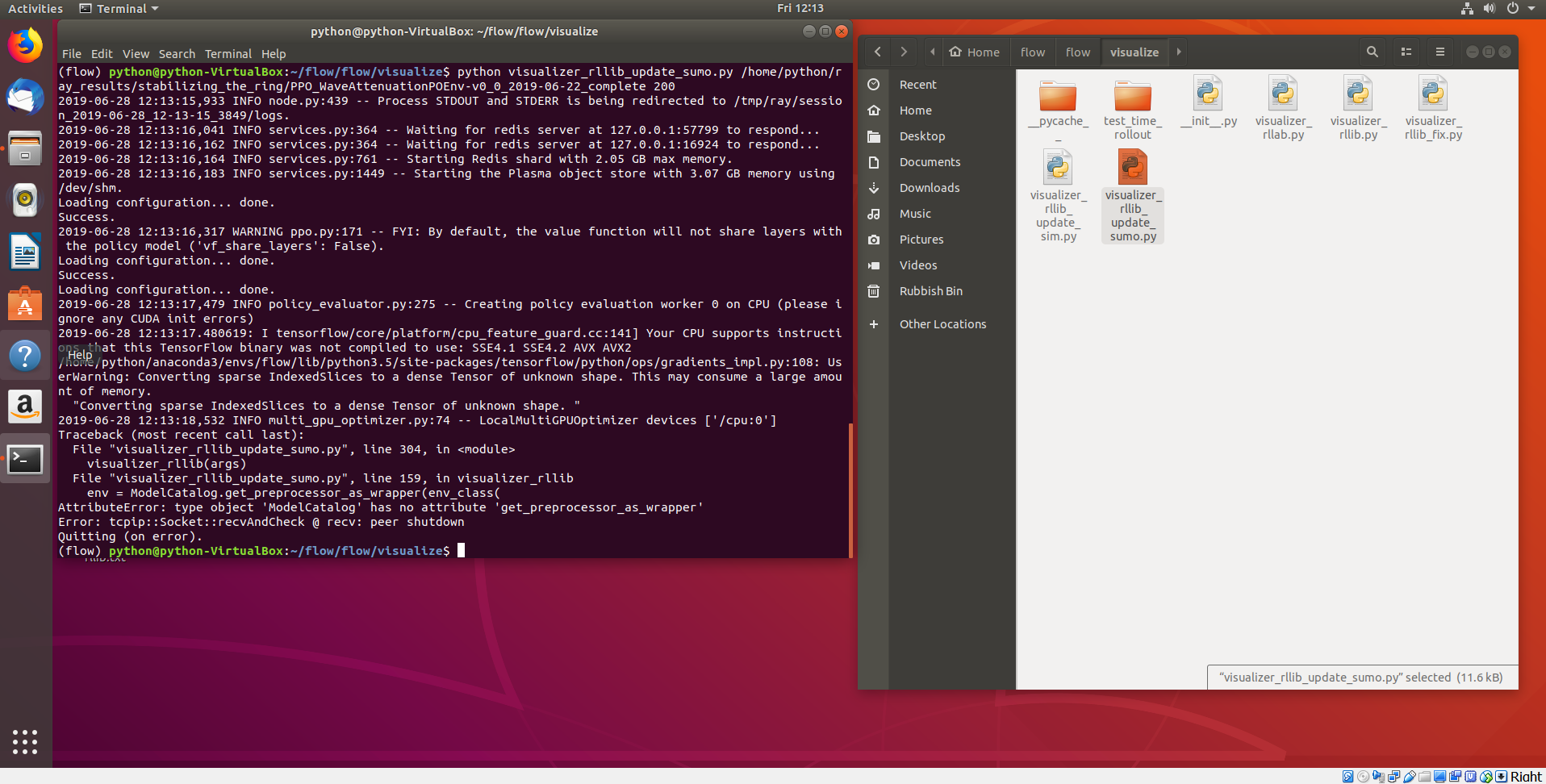Viewport: 1546px width, 784px height.
Task: Open Amazon from the launcher dock
Action: pos(25,407)
